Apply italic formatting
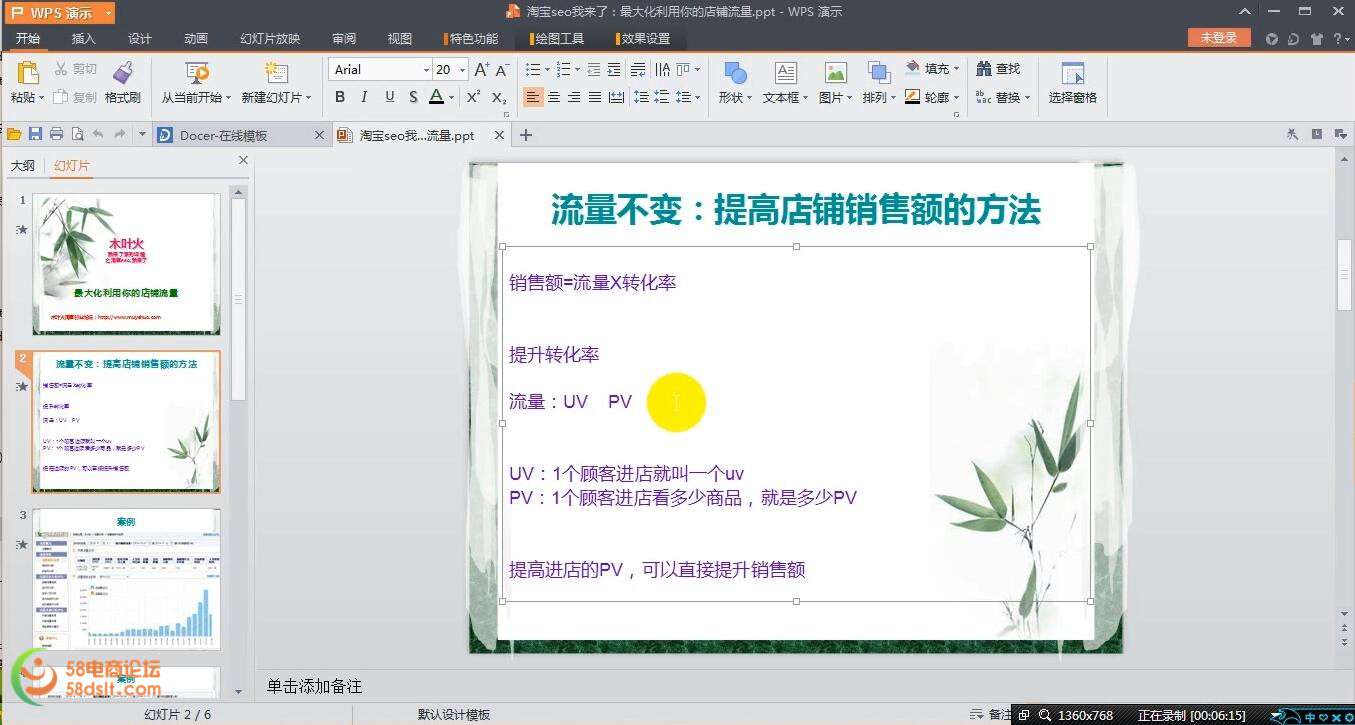Screen dimensions: 1355x725 pyautogui.click(x=364, y=97)
